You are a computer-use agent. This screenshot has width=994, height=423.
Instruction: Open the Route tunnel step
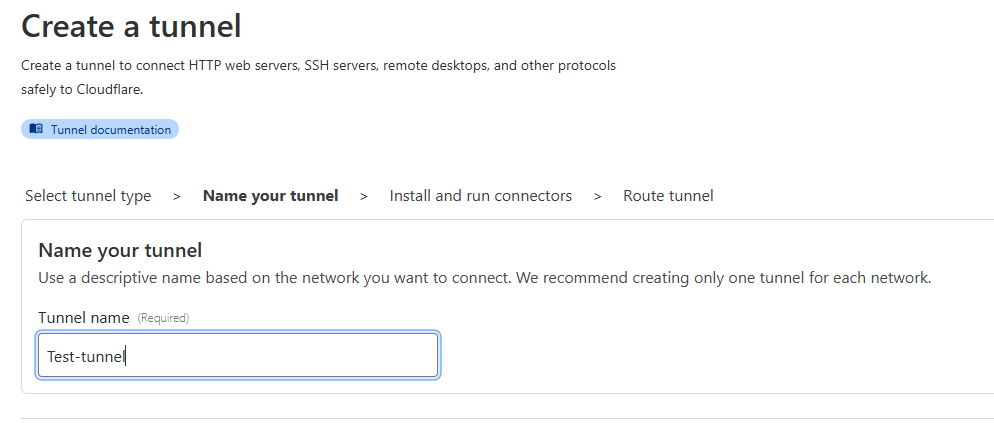point(668,196)
